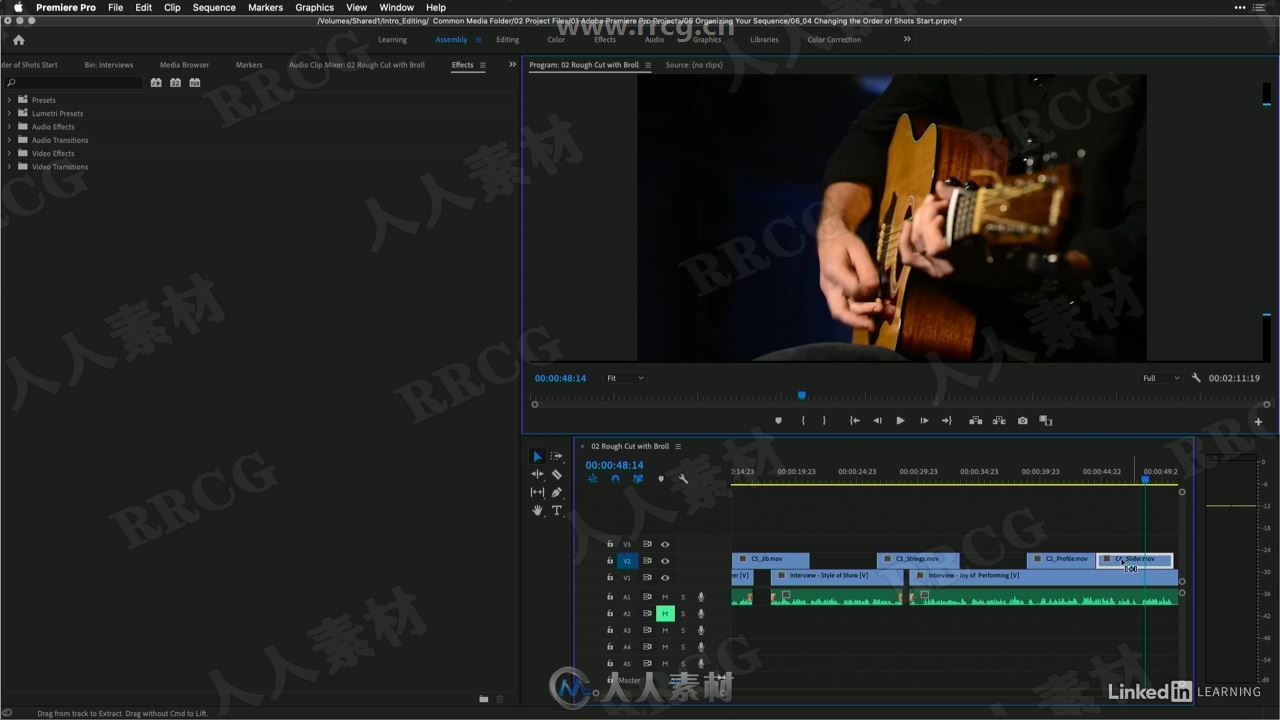The width and height of the screenshot is (1280, 720).
Task: Click Add Marker in Program Monitor
Action: (x=778, y=421)
